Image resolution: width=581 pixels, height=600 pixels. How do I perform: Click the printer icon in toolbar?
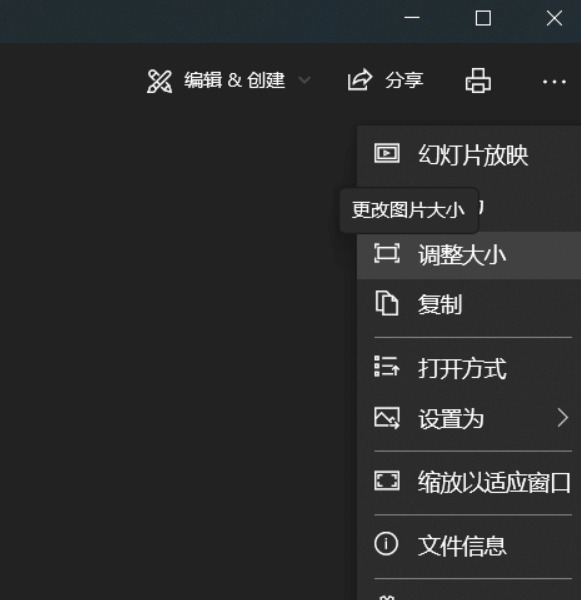(x=478, y=80)
